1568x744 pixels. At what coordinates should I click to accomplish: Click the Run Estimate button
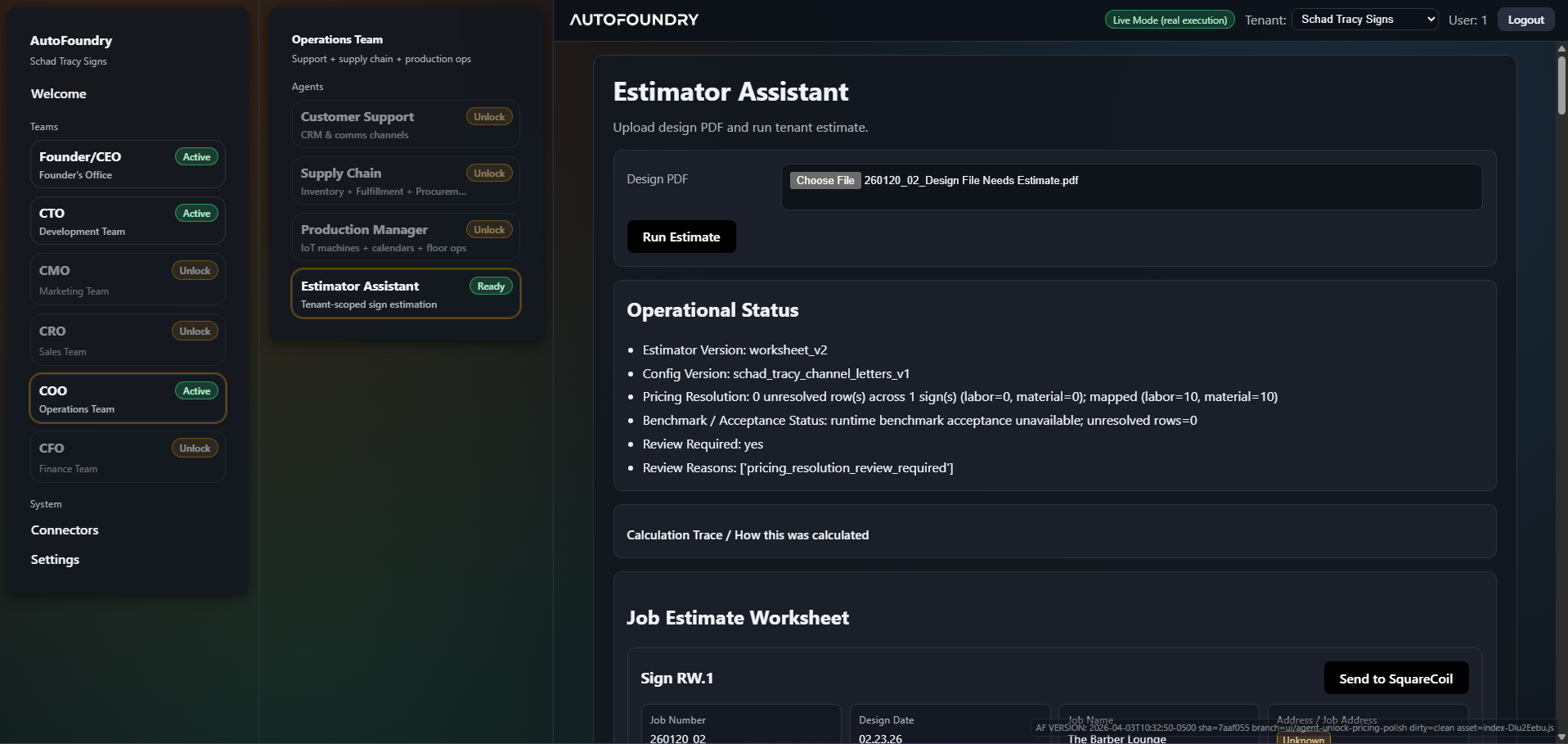tap(681, 237)
